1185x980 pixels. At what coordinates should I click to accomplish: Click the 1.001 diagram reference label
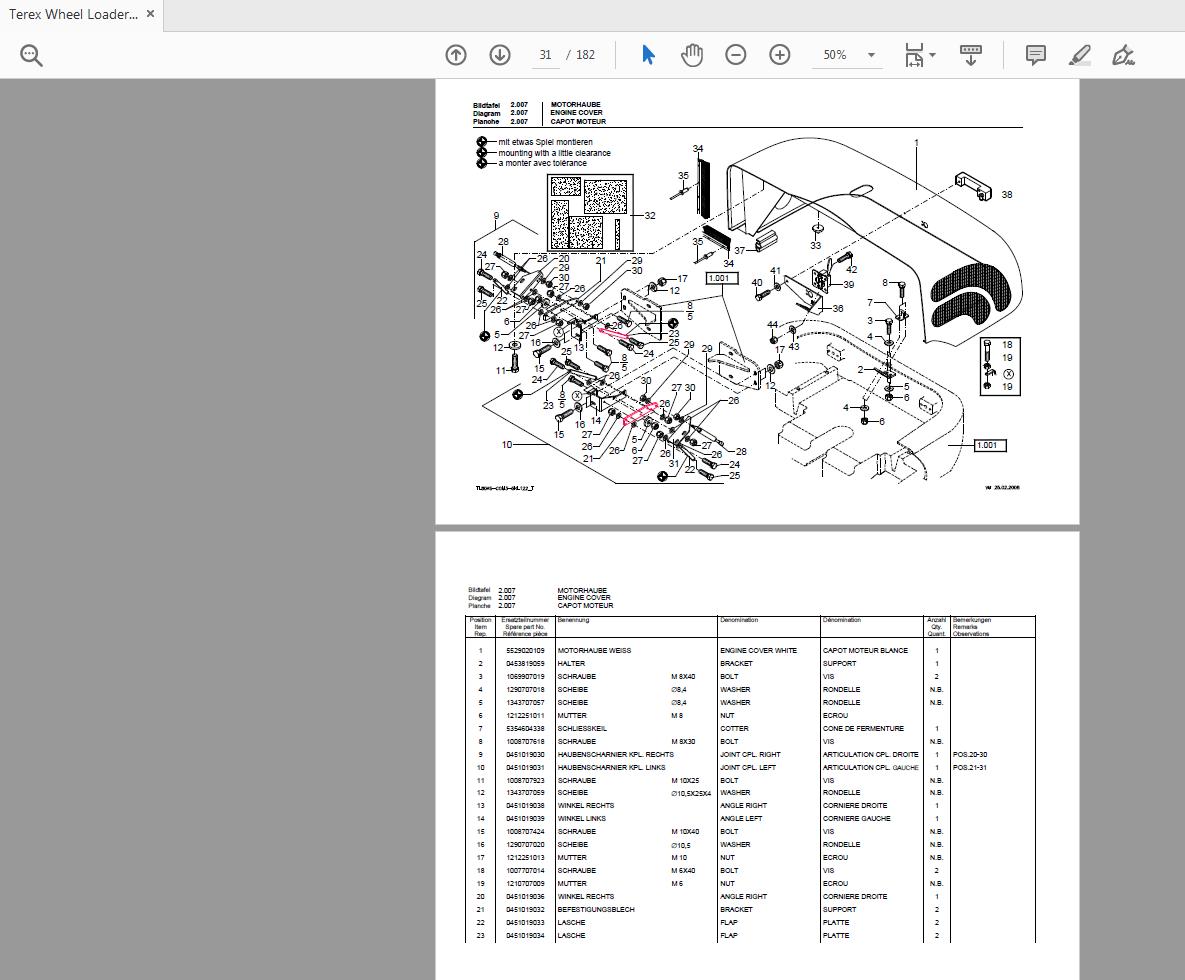coord(720,278)
